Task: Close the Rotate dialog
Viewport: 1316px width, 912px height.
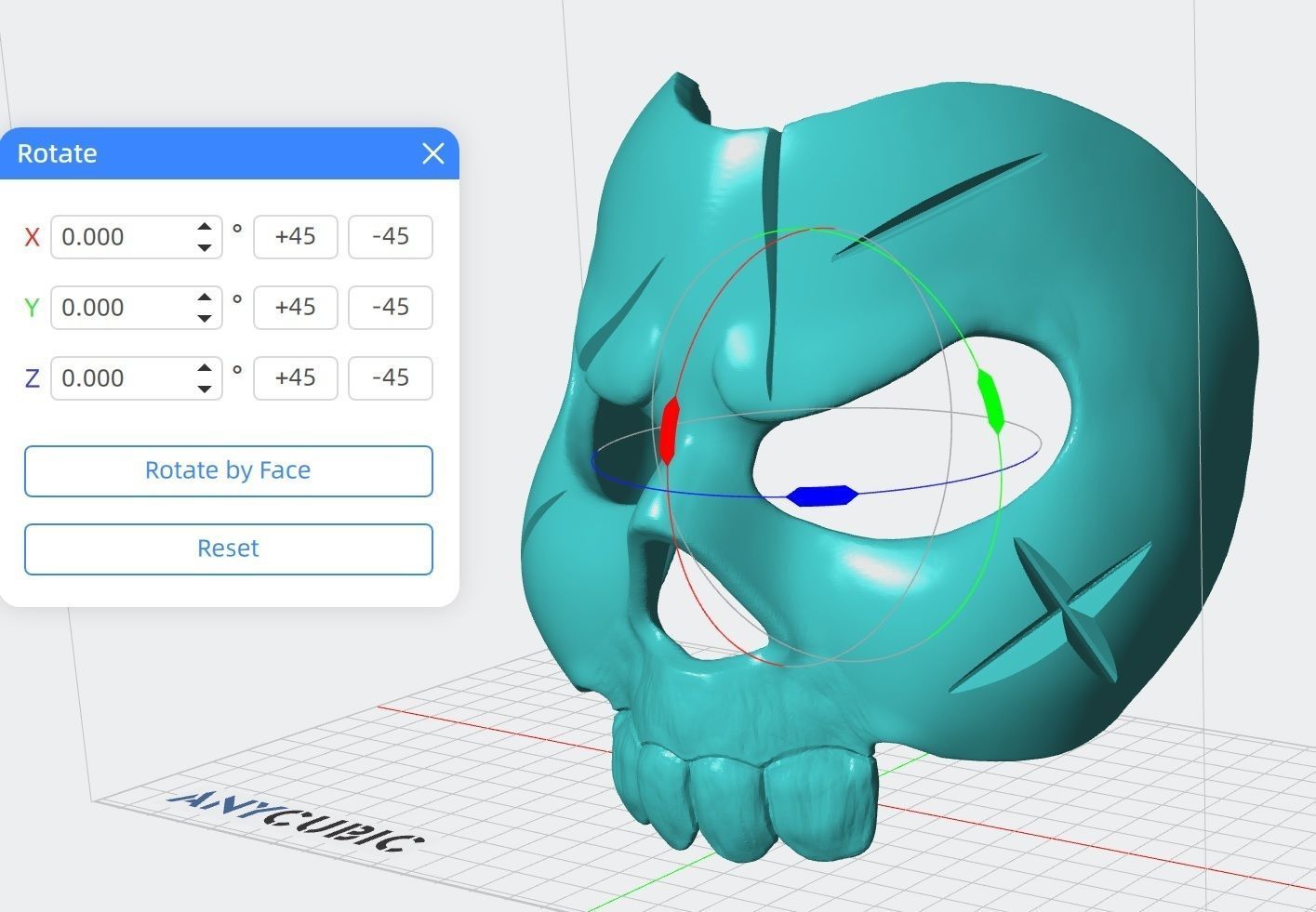Action: click(433, 153)
